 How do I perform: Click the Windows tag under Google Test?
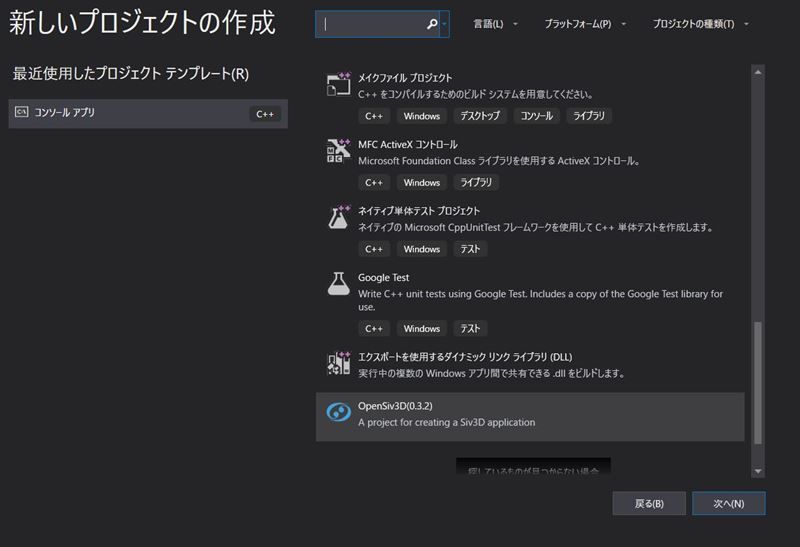click(x=422, y=329)
